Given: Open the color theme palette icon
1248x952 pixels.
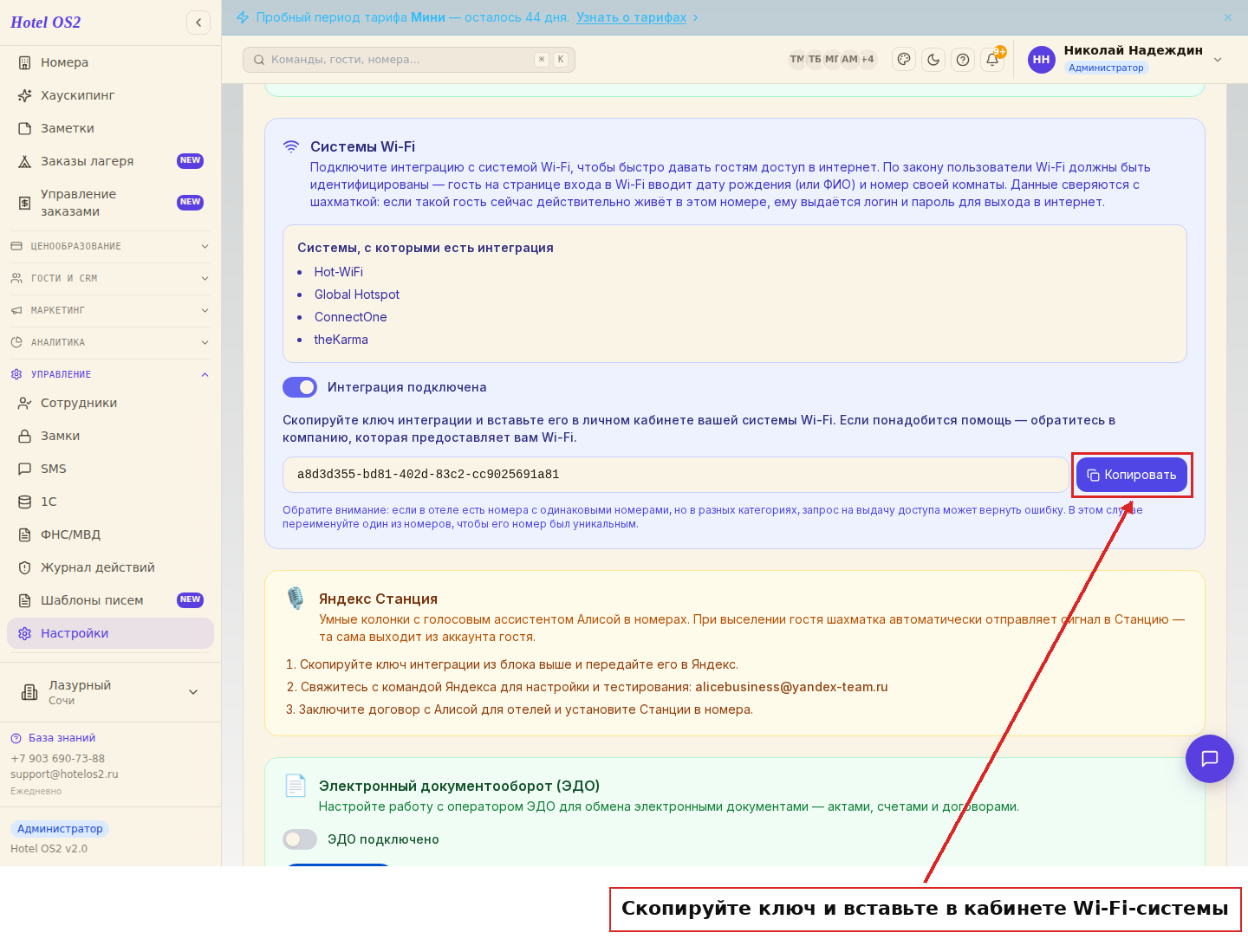Looking at the screenshot, I should 904,60.
